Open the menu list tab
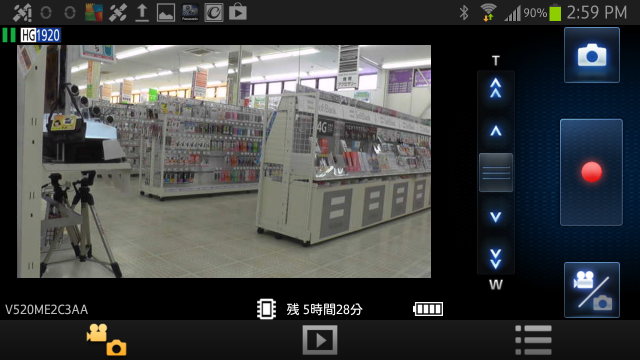 pos(533,340)
